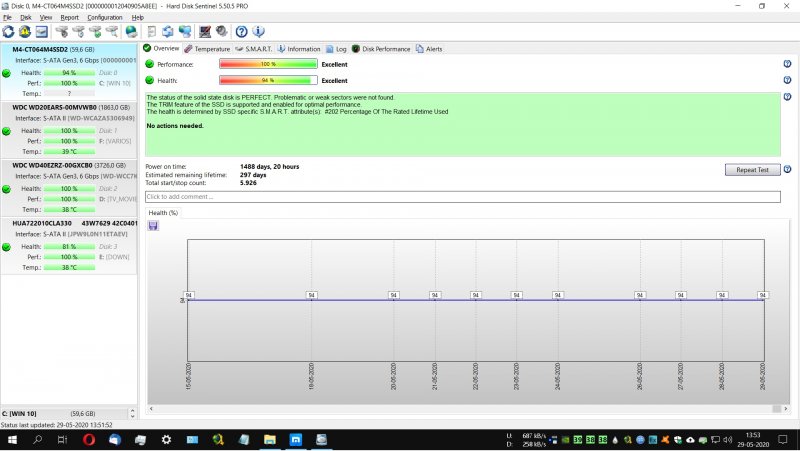Select disk HUA722010CLA330 in the list
The height and width of the screenshot is (451, 800).
(69, 246)
